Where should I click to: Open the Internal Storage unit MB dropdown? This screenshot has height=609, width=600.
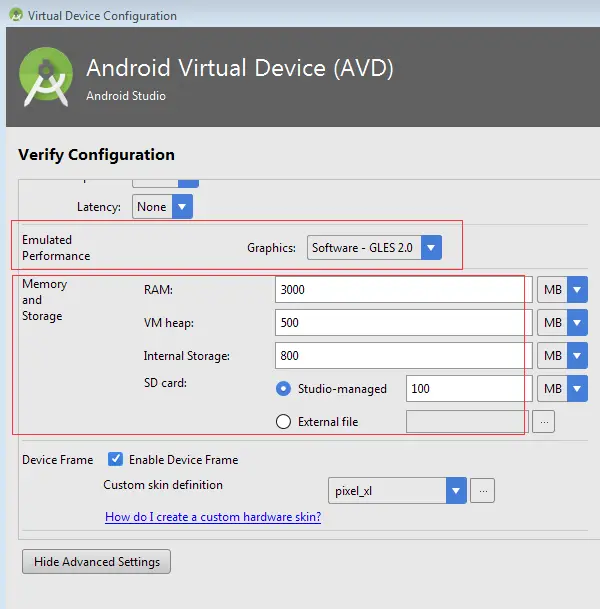pyautogui.click(x=562, y=355)
